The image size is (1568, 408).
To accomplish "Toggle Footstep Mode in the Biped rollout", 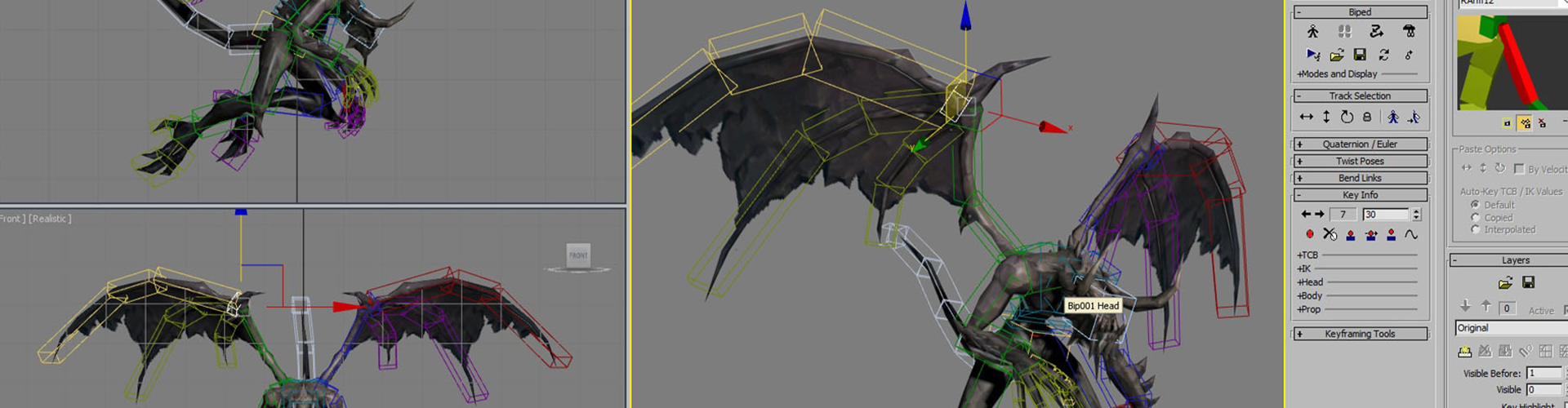I will tap(1344, 32).
